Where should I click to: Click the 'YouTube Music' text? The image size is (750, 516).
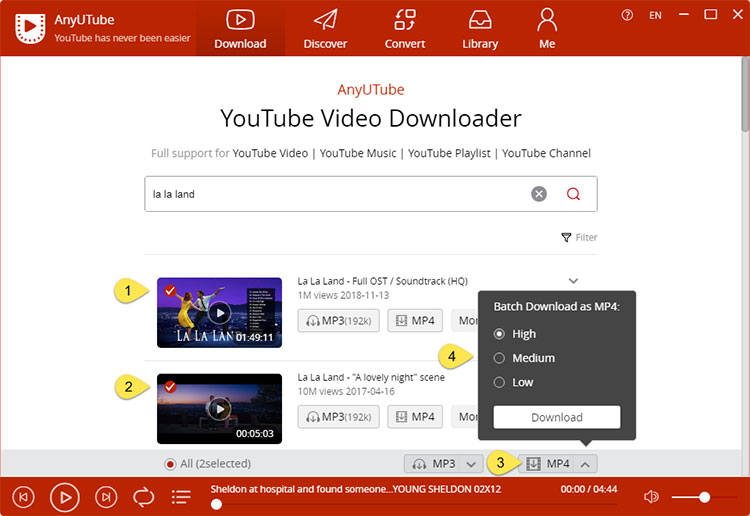[358, 154]
